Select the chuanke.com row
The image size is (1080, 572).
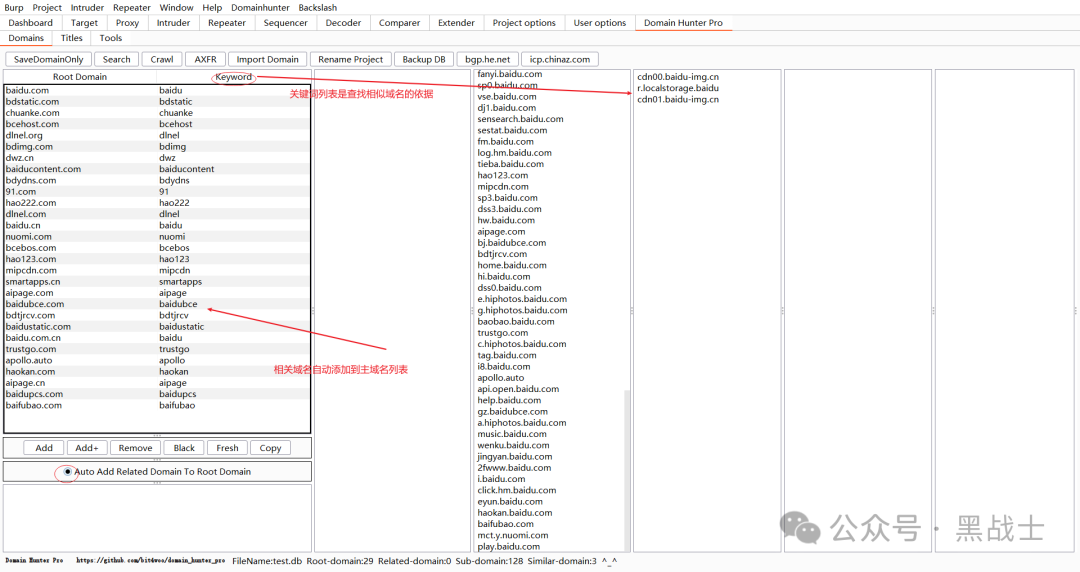coord(157,113)
